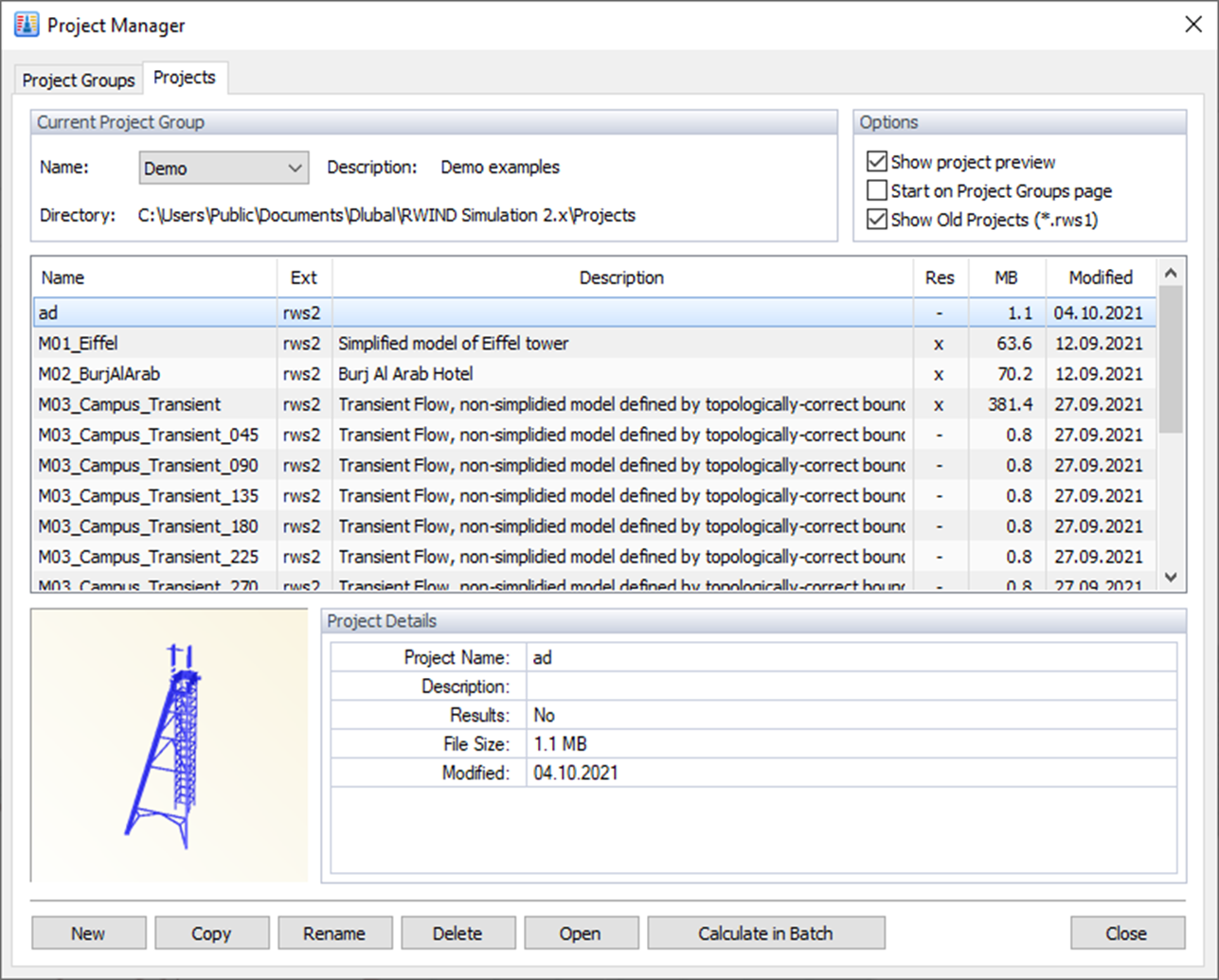Delete the selected project
The image size is (1219, 980).
coord(458,933)
